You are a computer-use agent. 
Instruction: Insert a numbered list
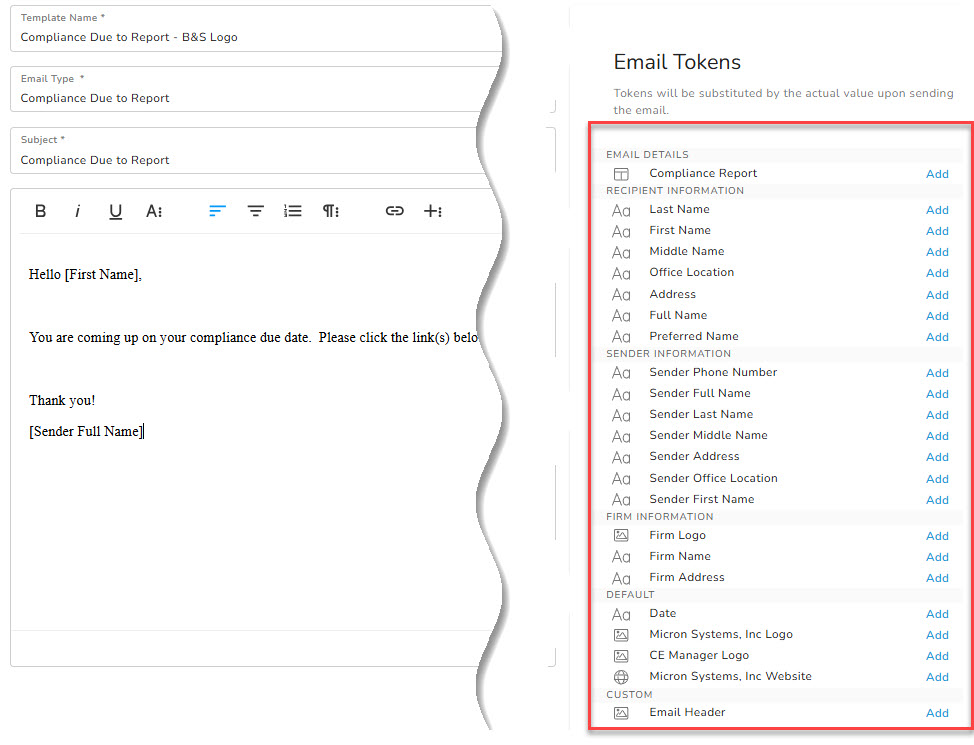click(293, 211)
